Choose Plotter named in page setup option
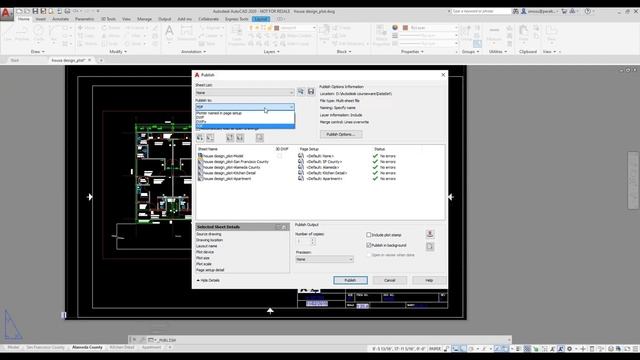Viewport: 640px width, 360px height. [x=245, y=113]
